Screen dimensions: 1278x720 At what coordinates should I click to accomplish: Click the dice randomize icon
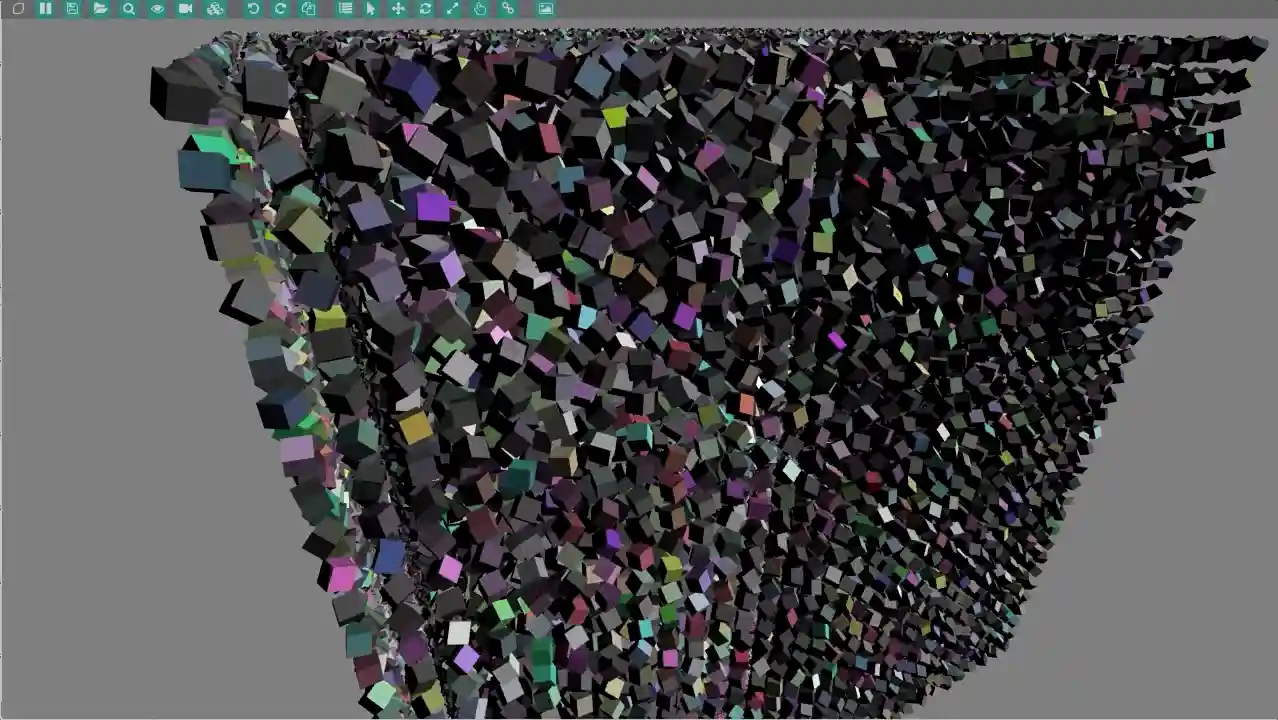(212, 9)
